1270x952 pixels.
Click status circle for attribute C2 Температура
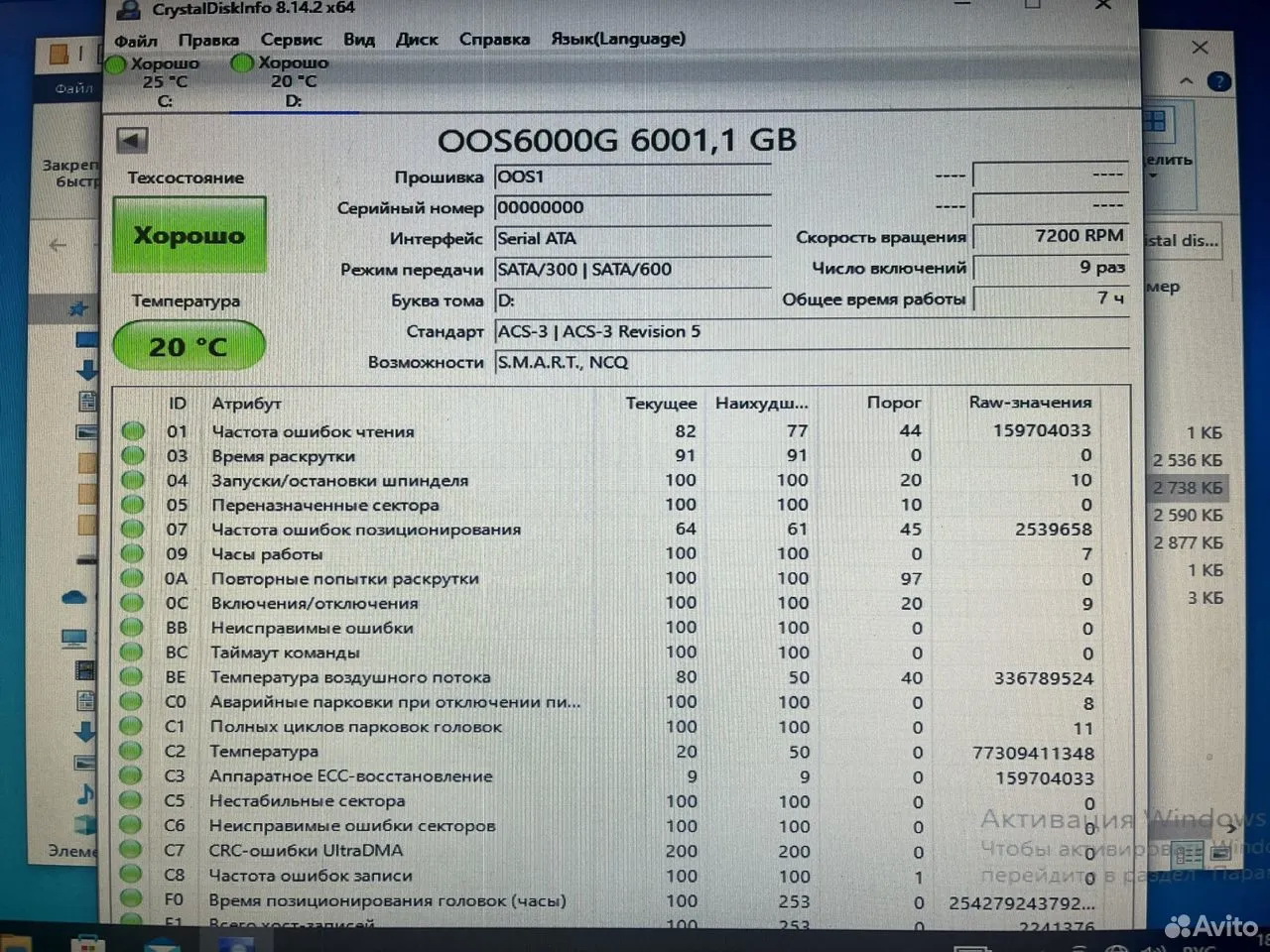131,752
